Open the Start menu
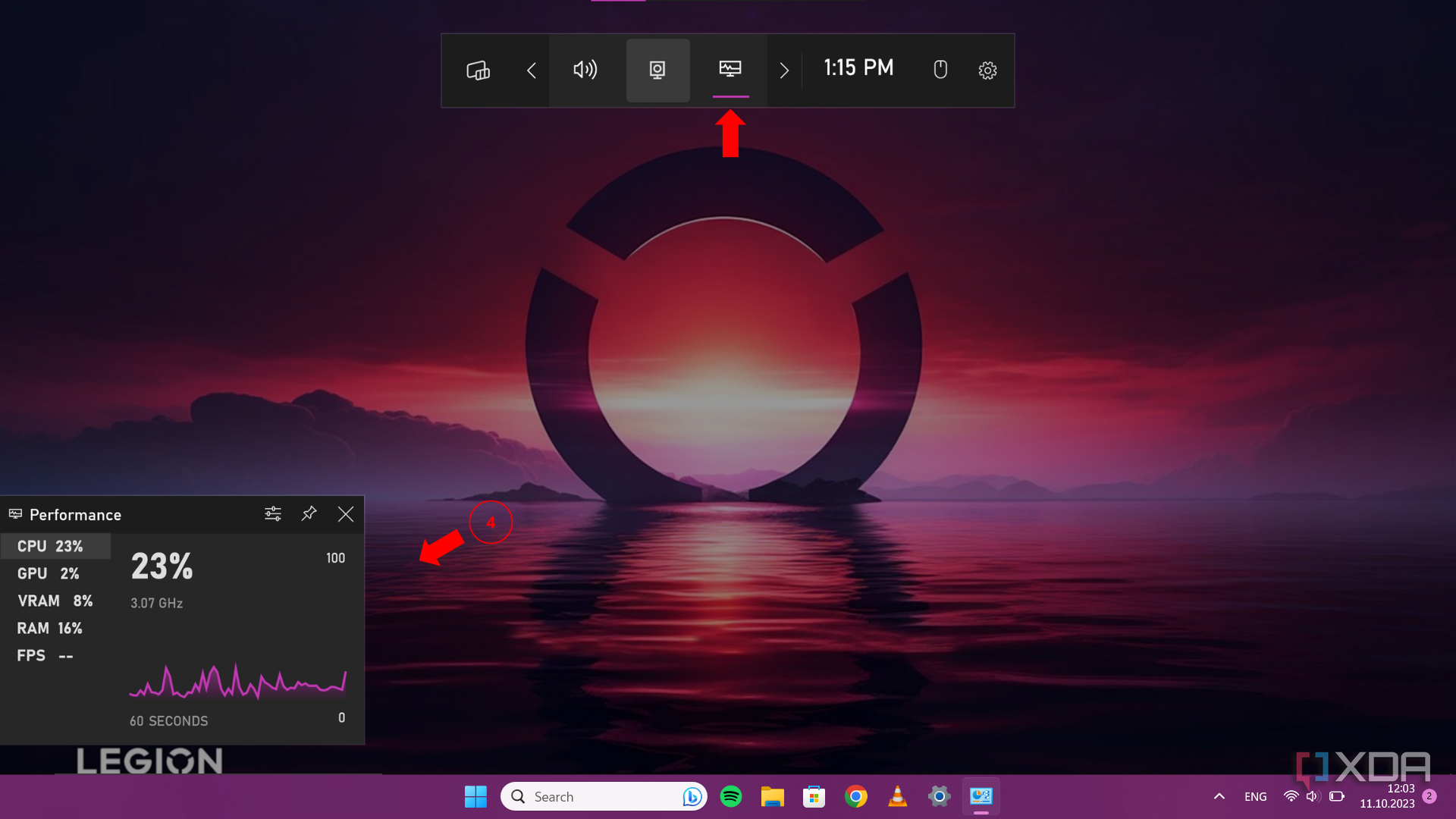Image resolution: width=1456 pixels, height=819 pixels. [475, 796]
